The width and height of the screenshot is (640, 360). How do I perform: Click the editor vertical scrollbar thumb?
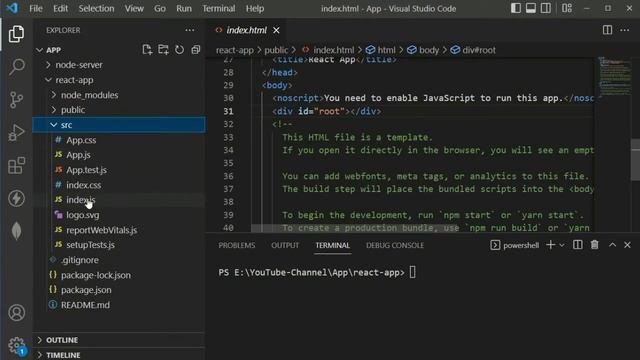click(636, 160)
